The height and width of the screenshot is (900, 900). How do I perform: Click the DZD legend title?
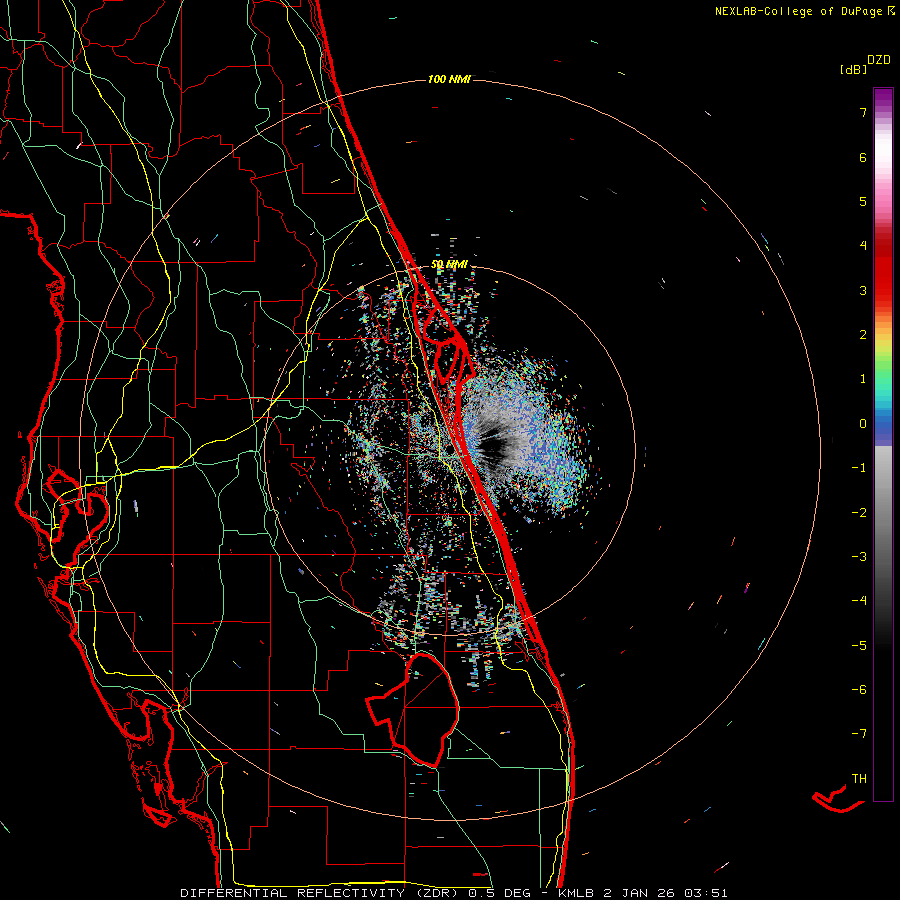(x=879, y=60)
